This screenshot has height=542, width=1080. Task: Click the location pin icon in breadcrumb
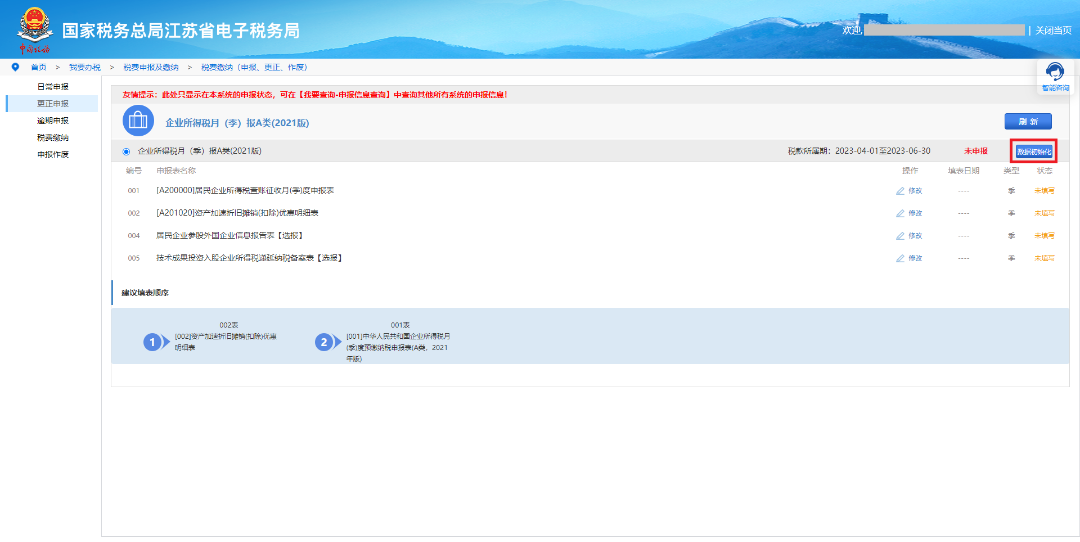15,67
